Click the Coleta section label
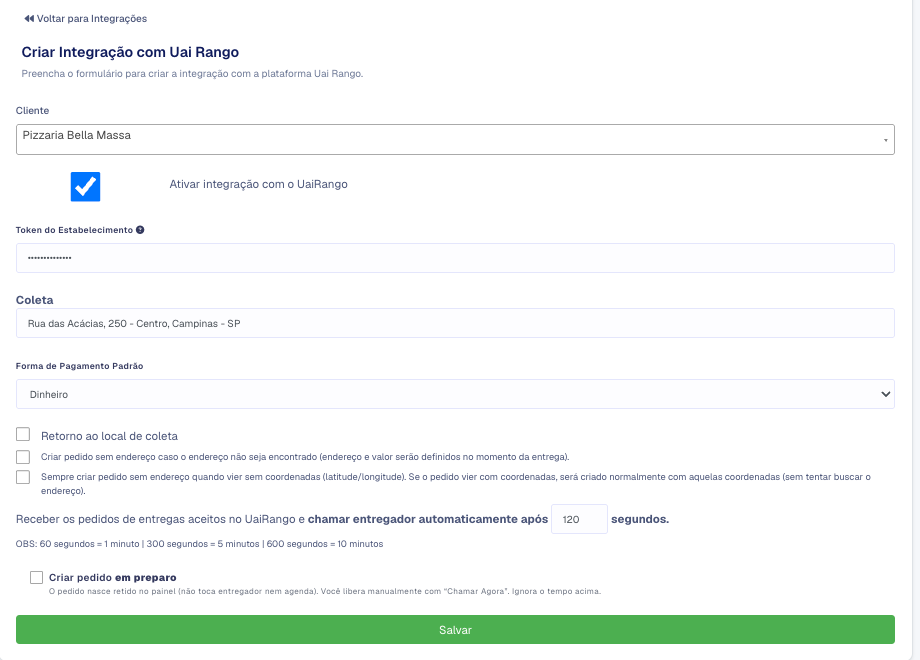Image resolution: width=920 pixels, height=660 pixels. tap(35, 300)
